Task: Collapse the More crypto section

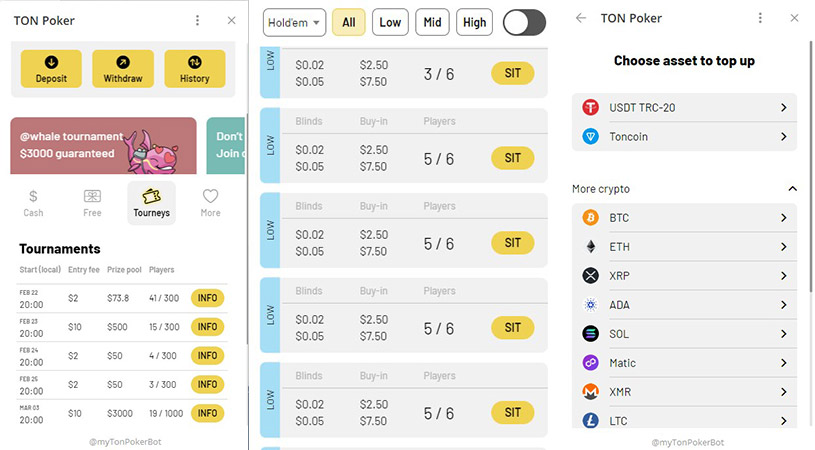Action: [792, 189]
